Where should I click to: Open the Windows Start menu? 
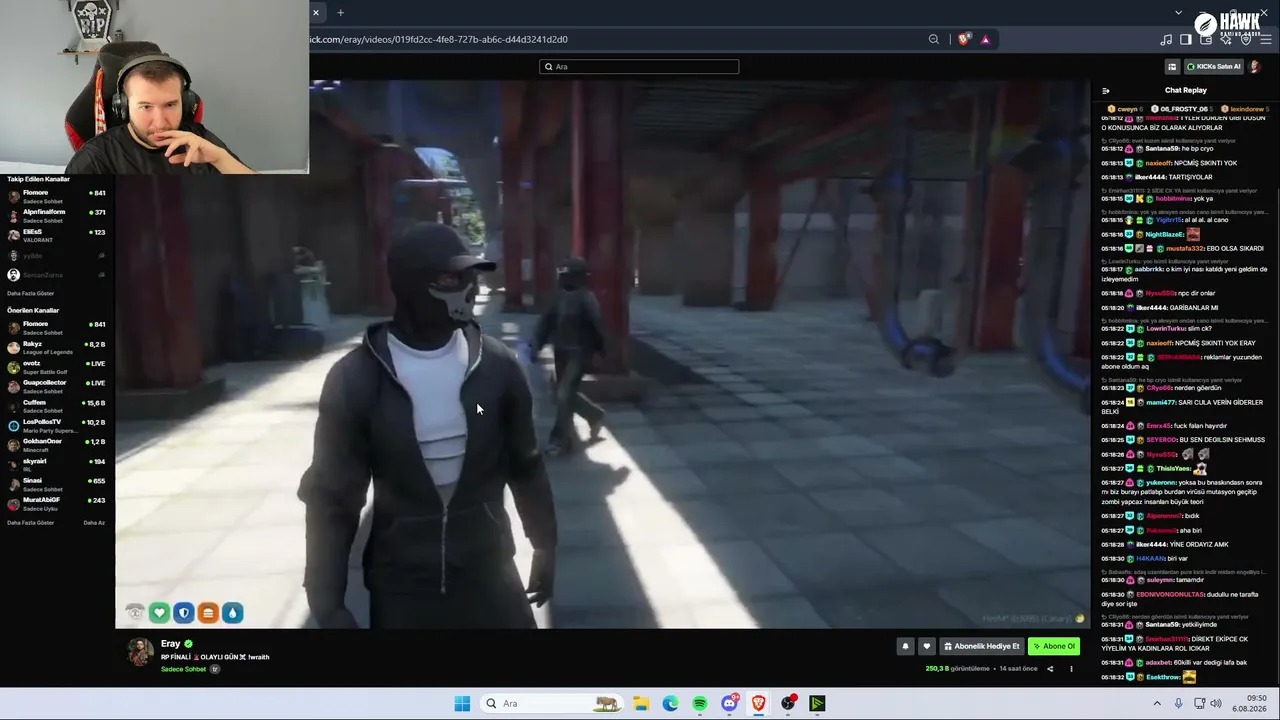462,703
